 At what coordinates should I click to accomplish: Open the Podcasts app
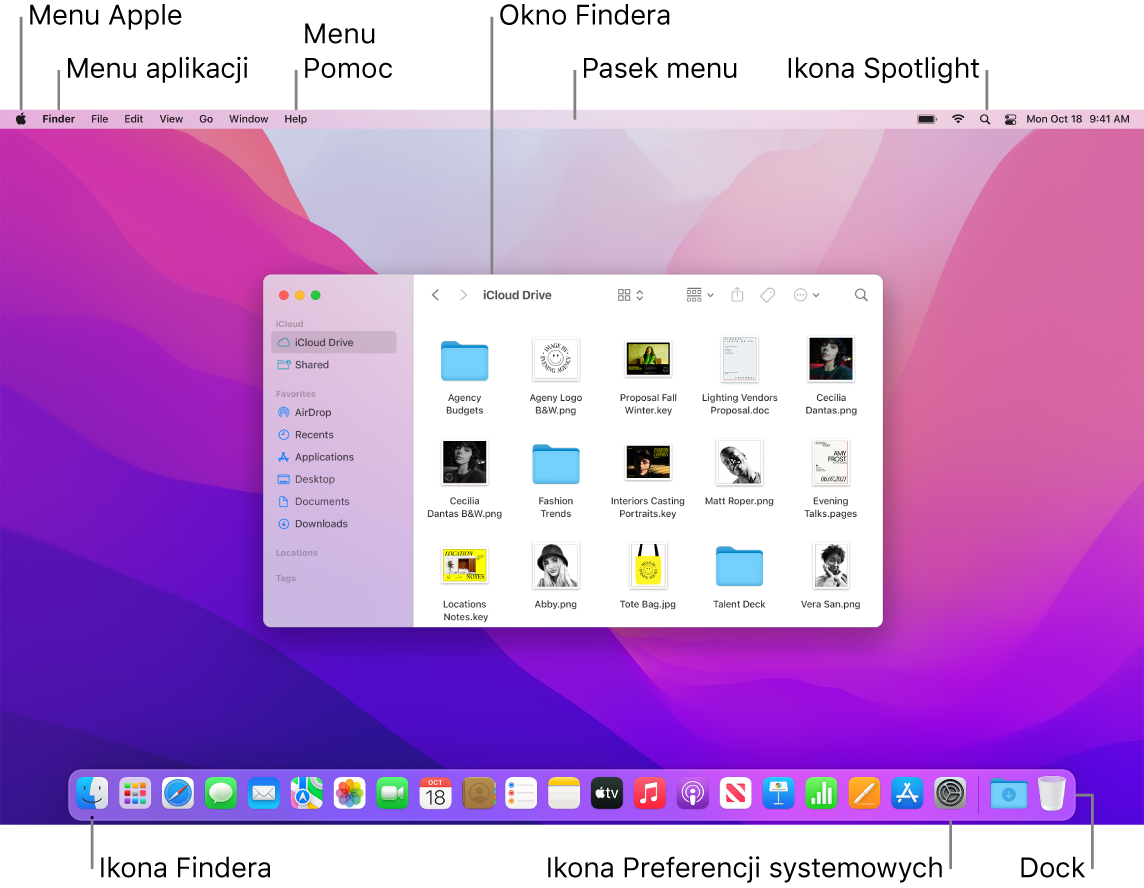[x=692, y=793]
